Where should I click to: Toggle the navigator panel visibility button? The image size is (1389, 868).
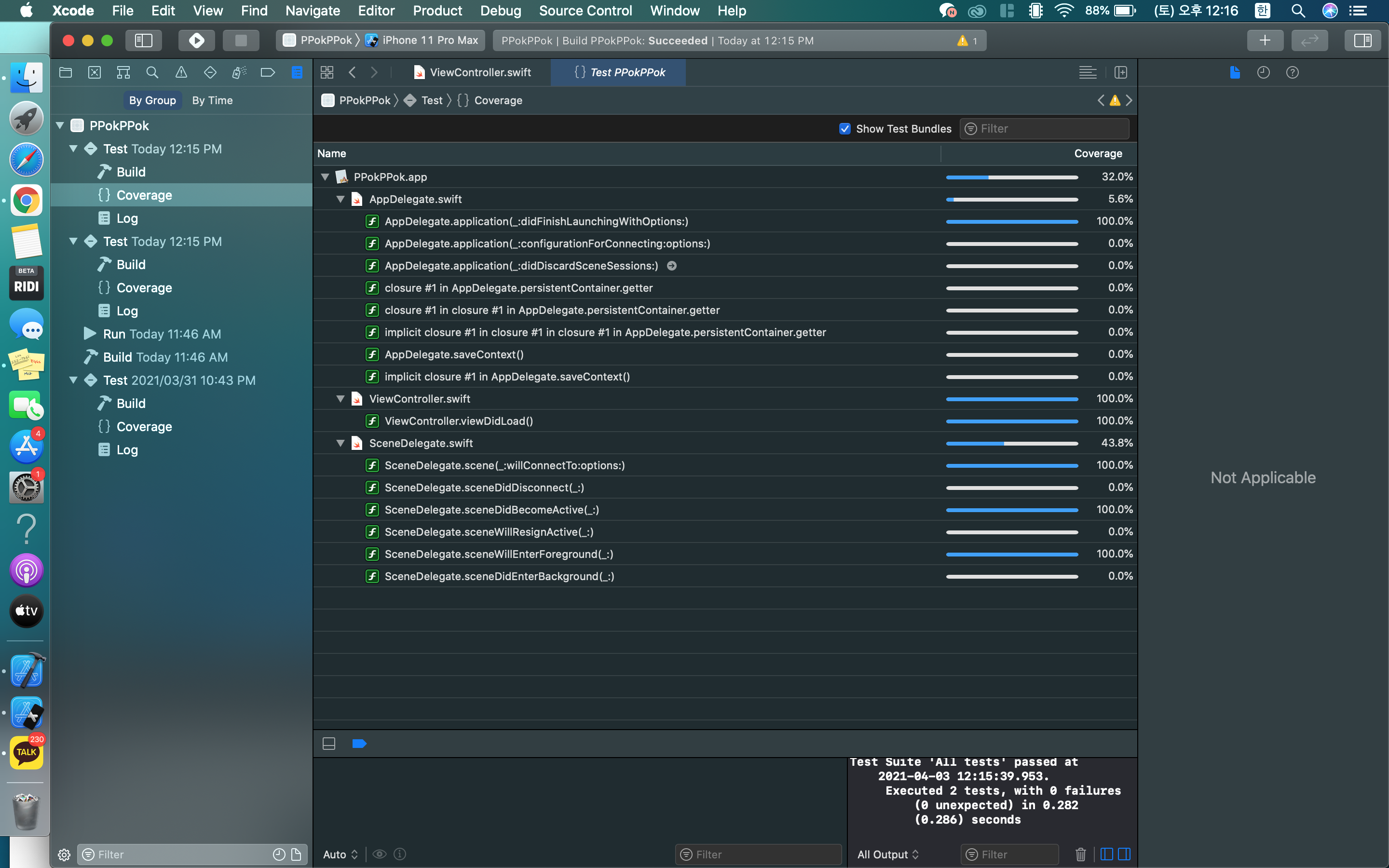point(144,40)
